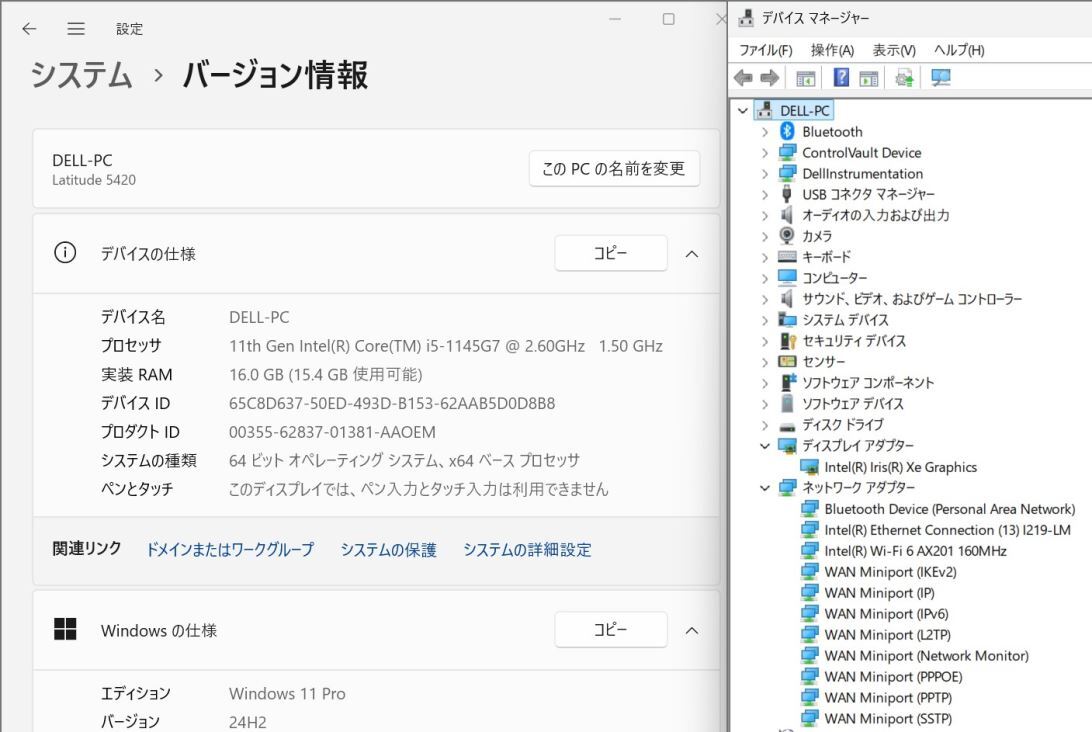Screen dimensions: 1092x732
Task: Select Intel(R) Ethernet Connection (13) I219-LM
Action: pos(947,530)
